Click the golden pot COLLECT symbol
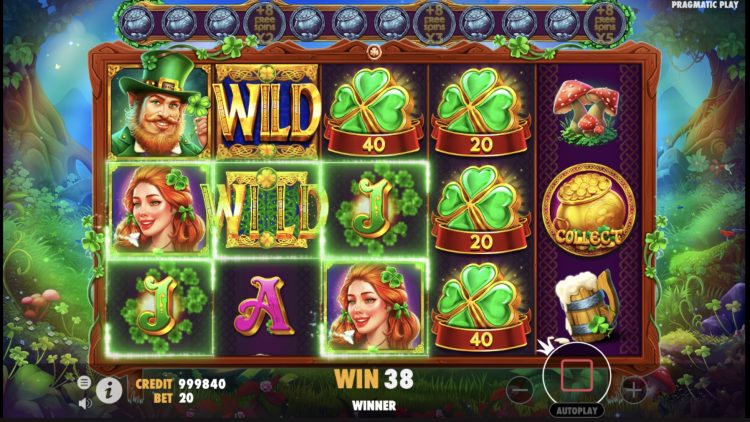750x422 pixels. pos(589,209)
